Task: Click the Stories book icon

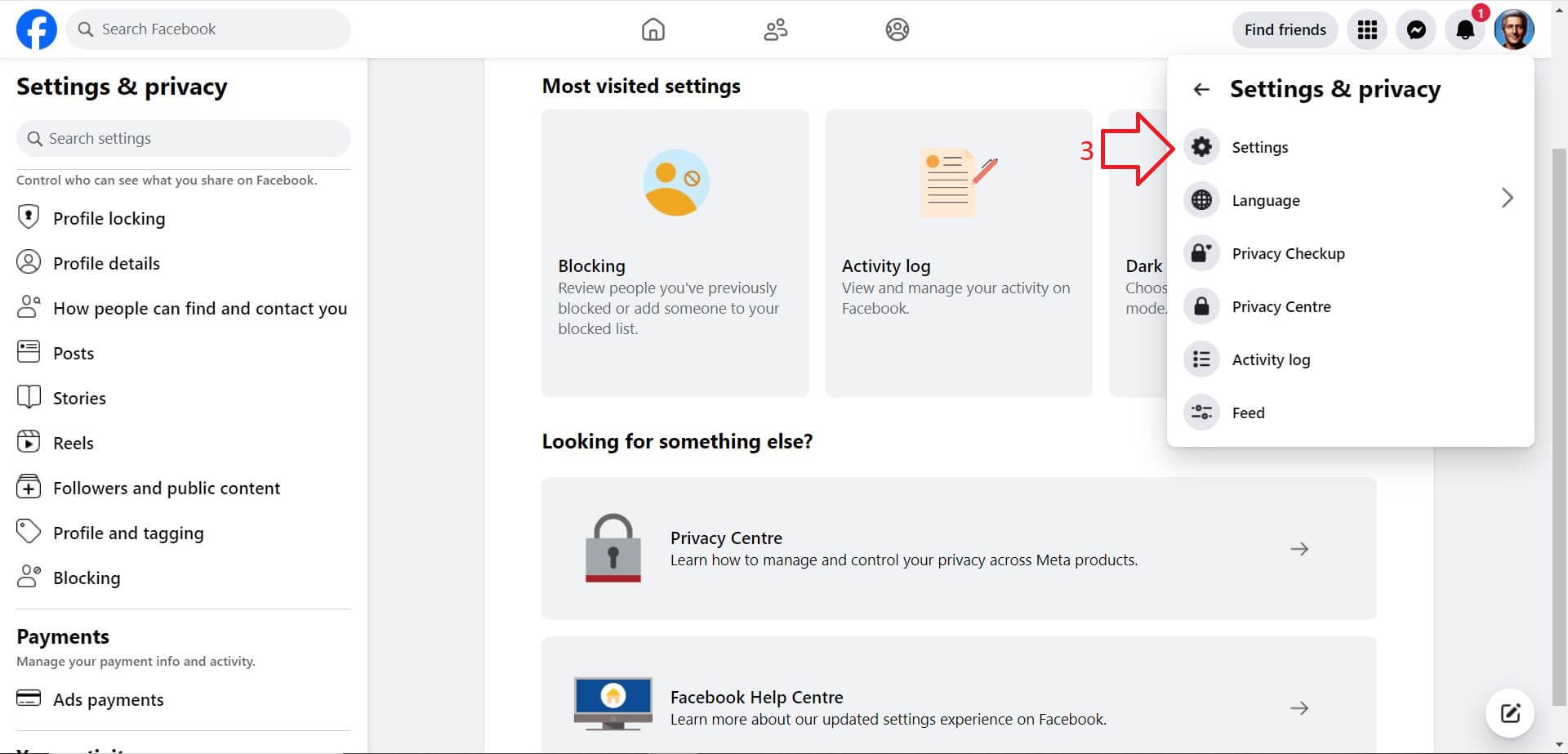Action: 29,397
